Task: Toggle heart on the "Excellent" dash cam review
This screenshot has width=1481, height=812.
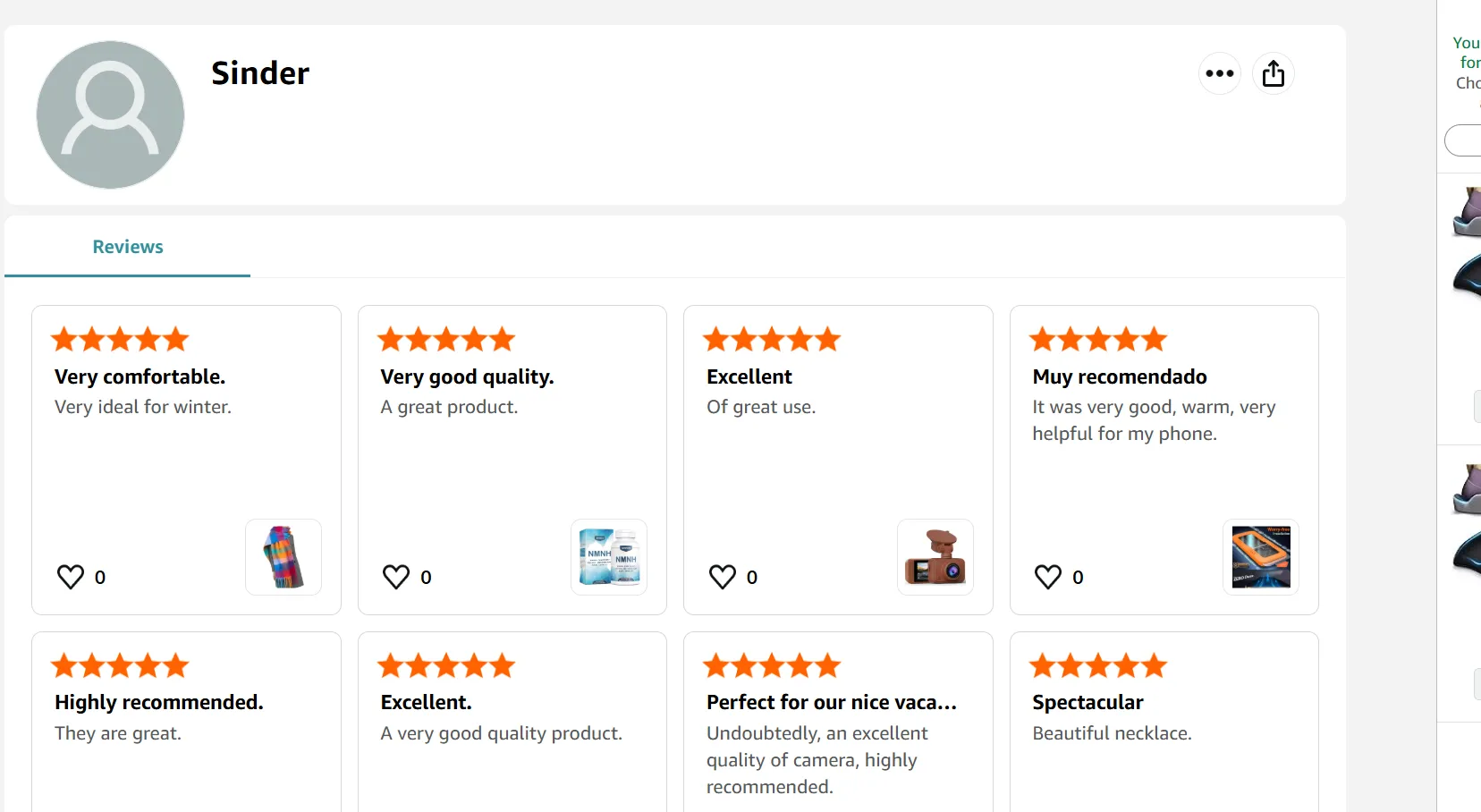Action: coord(723,577)
